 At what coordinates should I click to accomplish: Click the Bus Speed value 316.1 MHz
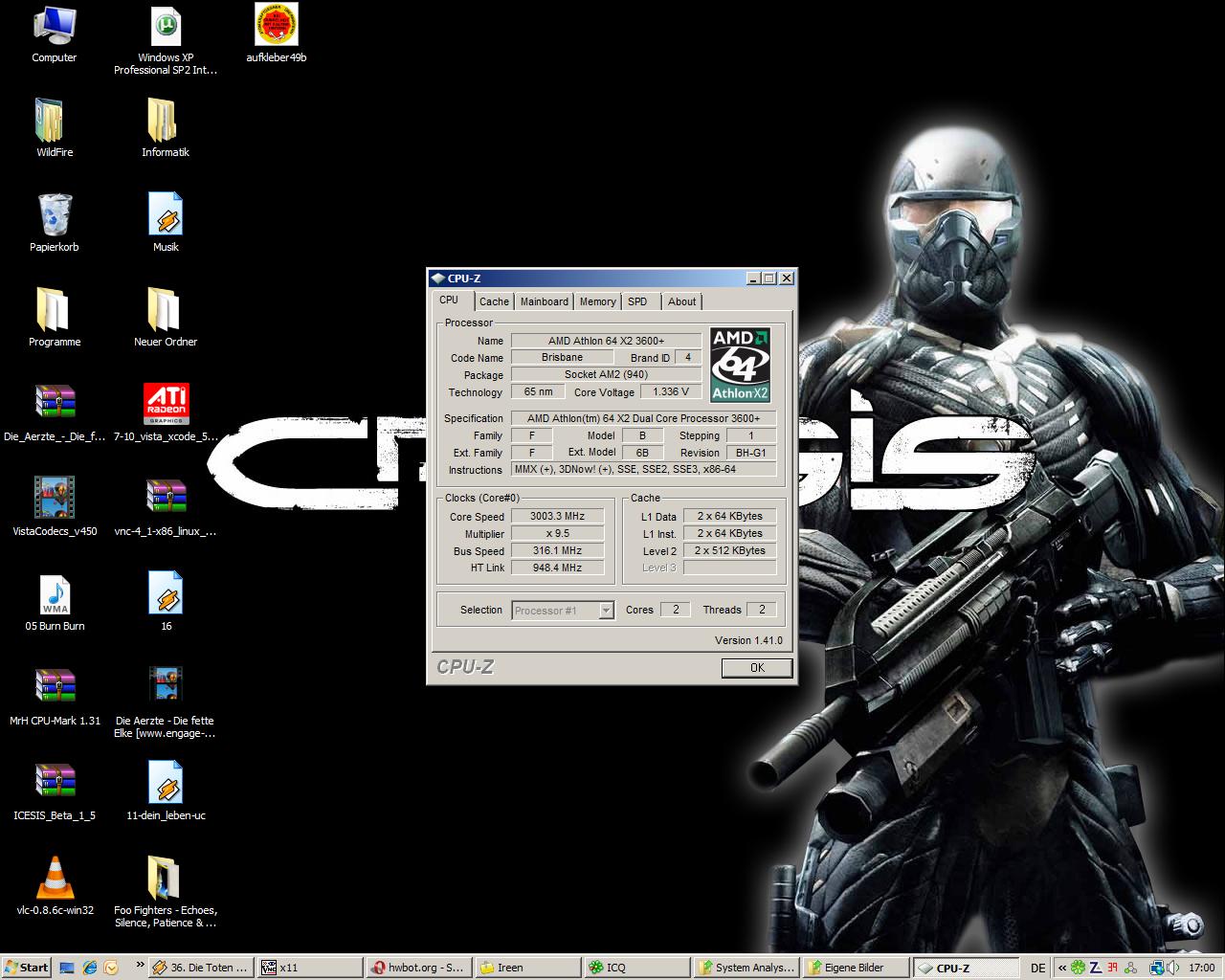click(x=557, y=550)
